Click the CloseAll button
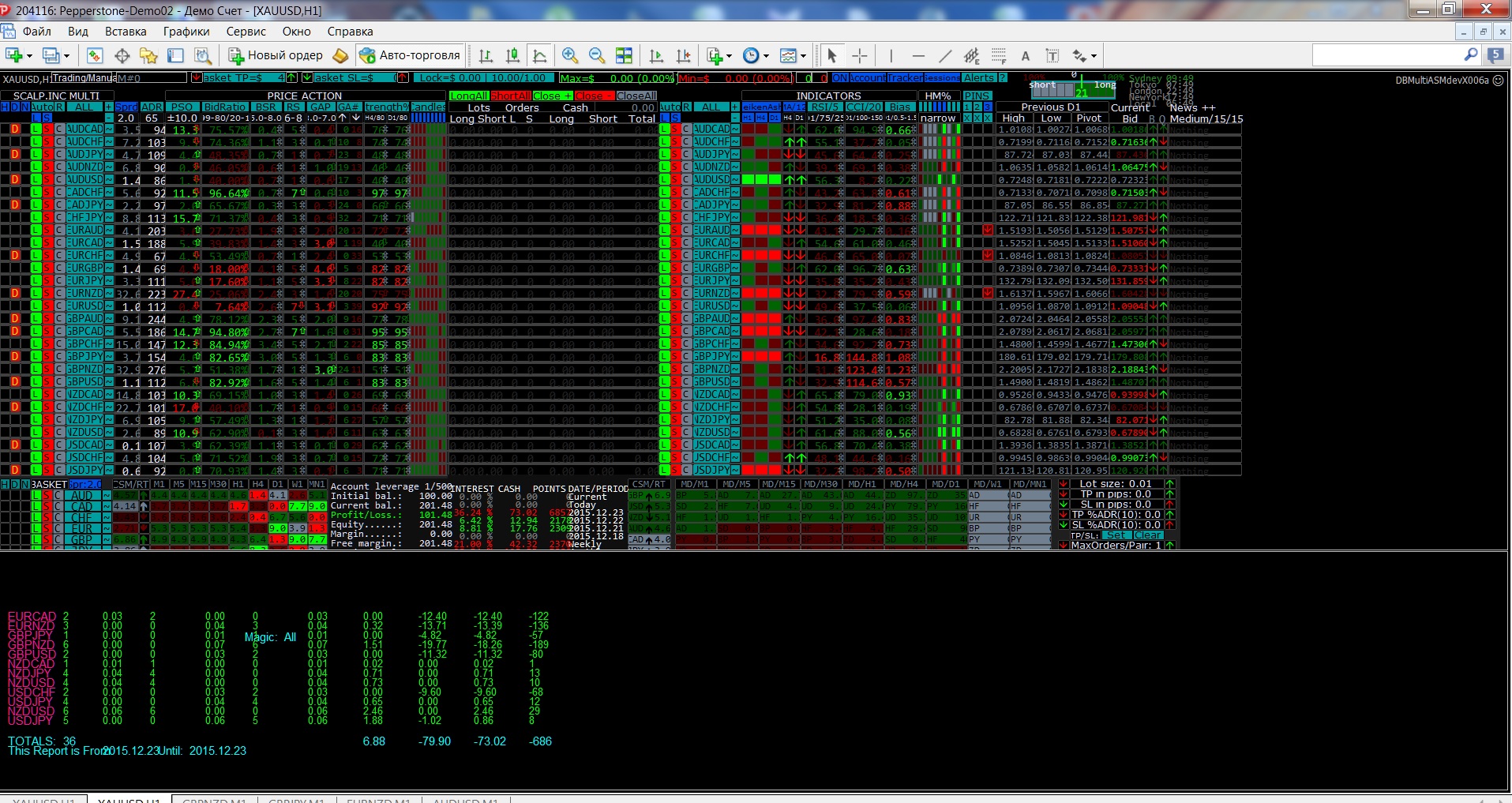 pyautogui.click(x=636, y=96)
